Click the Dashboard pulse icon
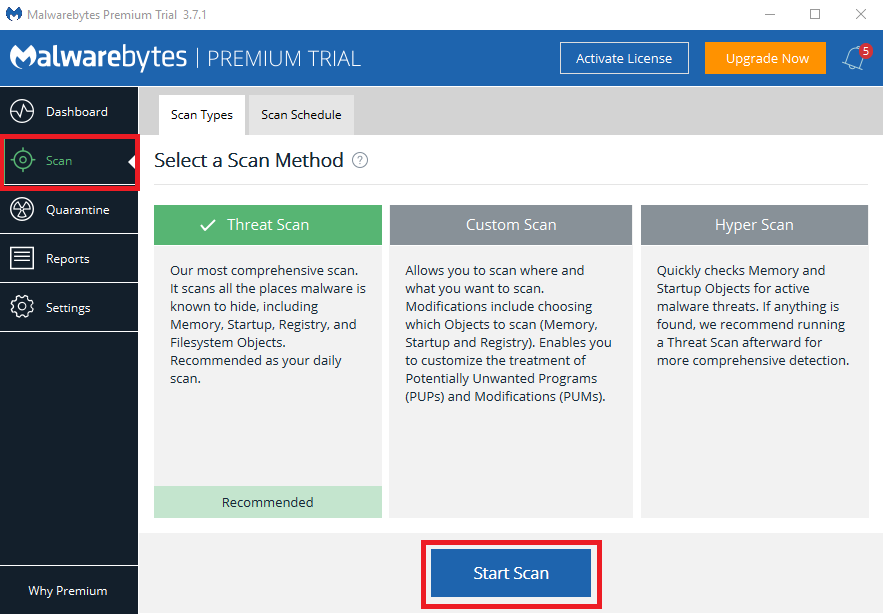 click(22, 111)
